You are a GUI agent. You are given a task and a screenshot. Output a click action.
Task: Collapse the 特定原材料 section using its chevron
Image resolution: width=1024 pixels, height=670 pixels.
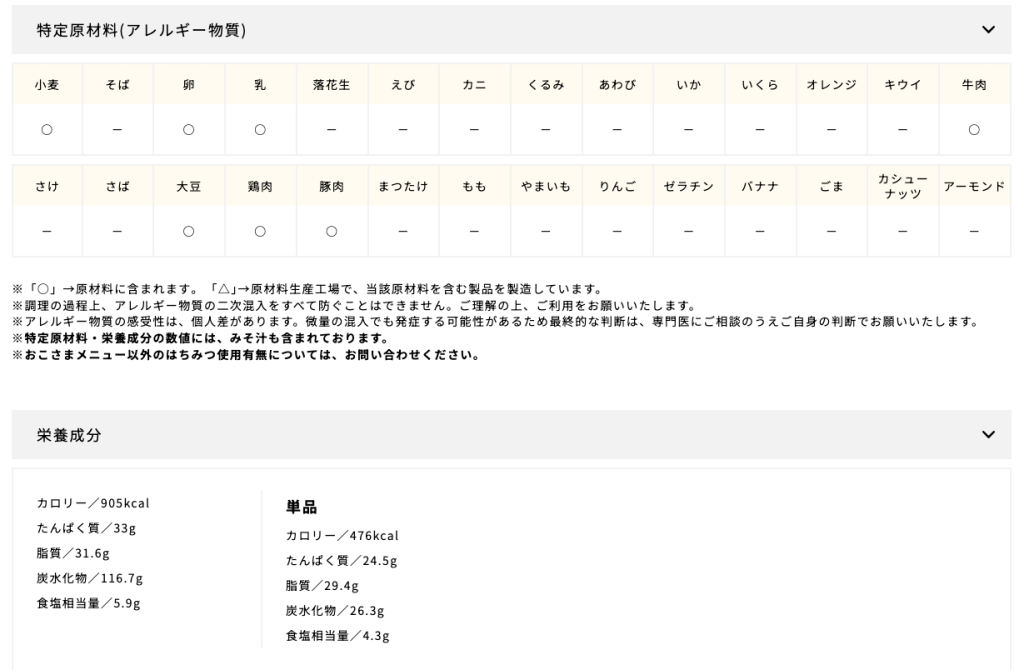[988, 30]
